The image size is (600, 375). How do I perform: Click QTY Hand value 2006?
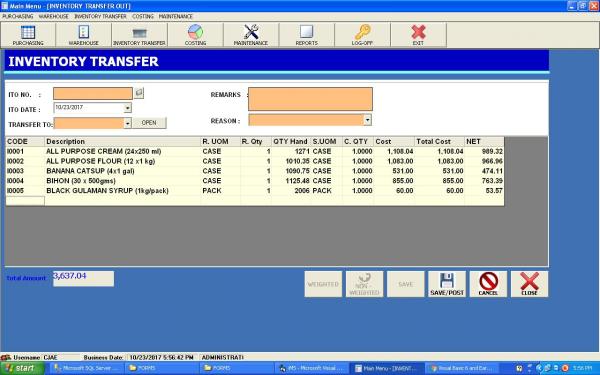[x=291, y=191]
